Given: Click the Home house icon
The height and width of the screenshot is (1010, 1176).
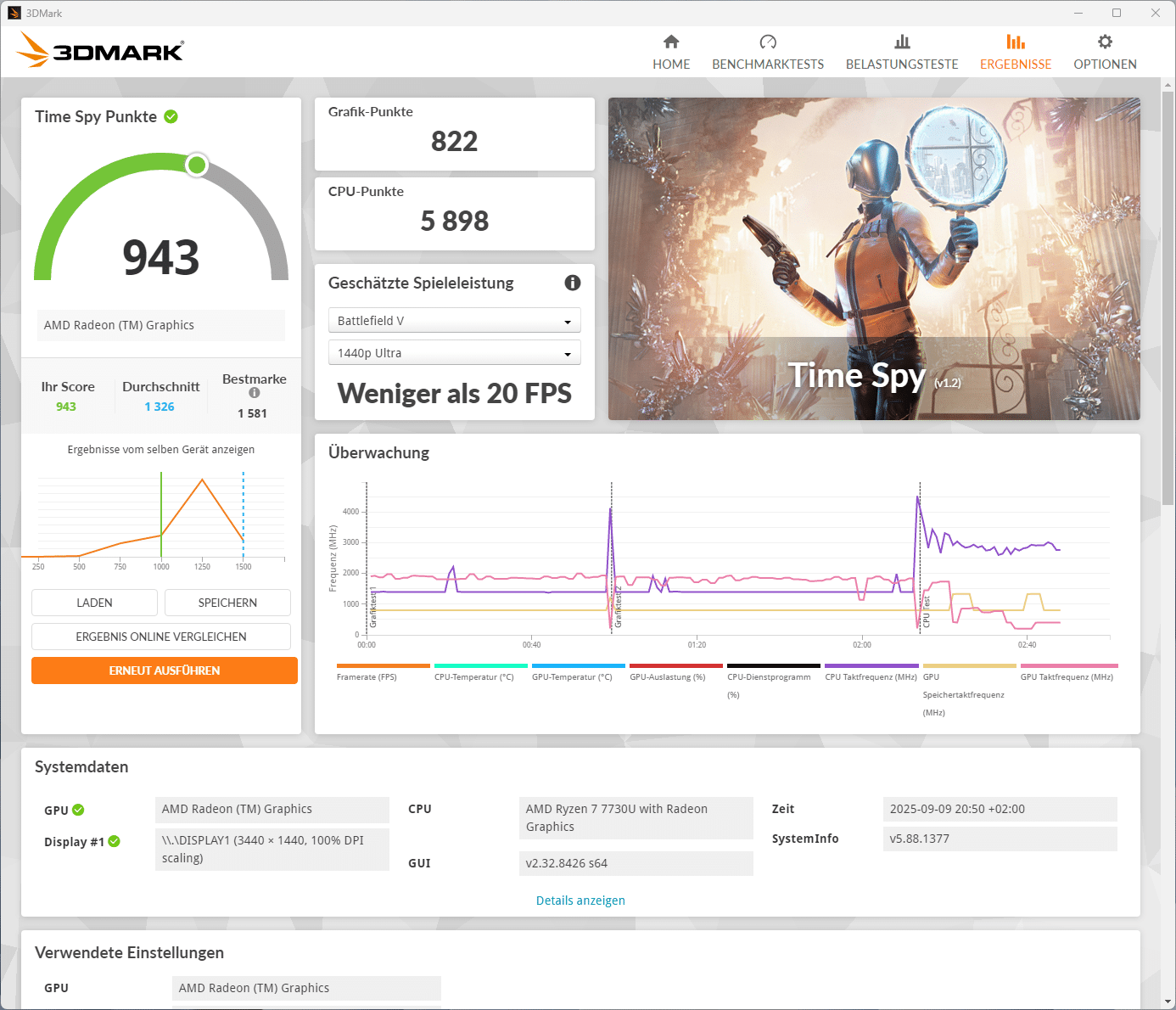Looking at the screenshot, I should (x=671, y=42).
